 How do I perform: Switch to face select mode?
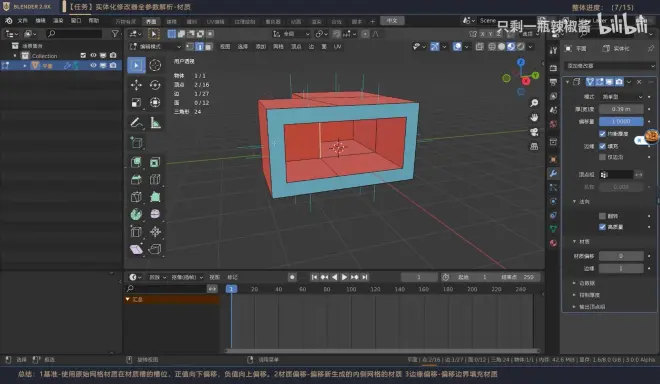(209, 46)
